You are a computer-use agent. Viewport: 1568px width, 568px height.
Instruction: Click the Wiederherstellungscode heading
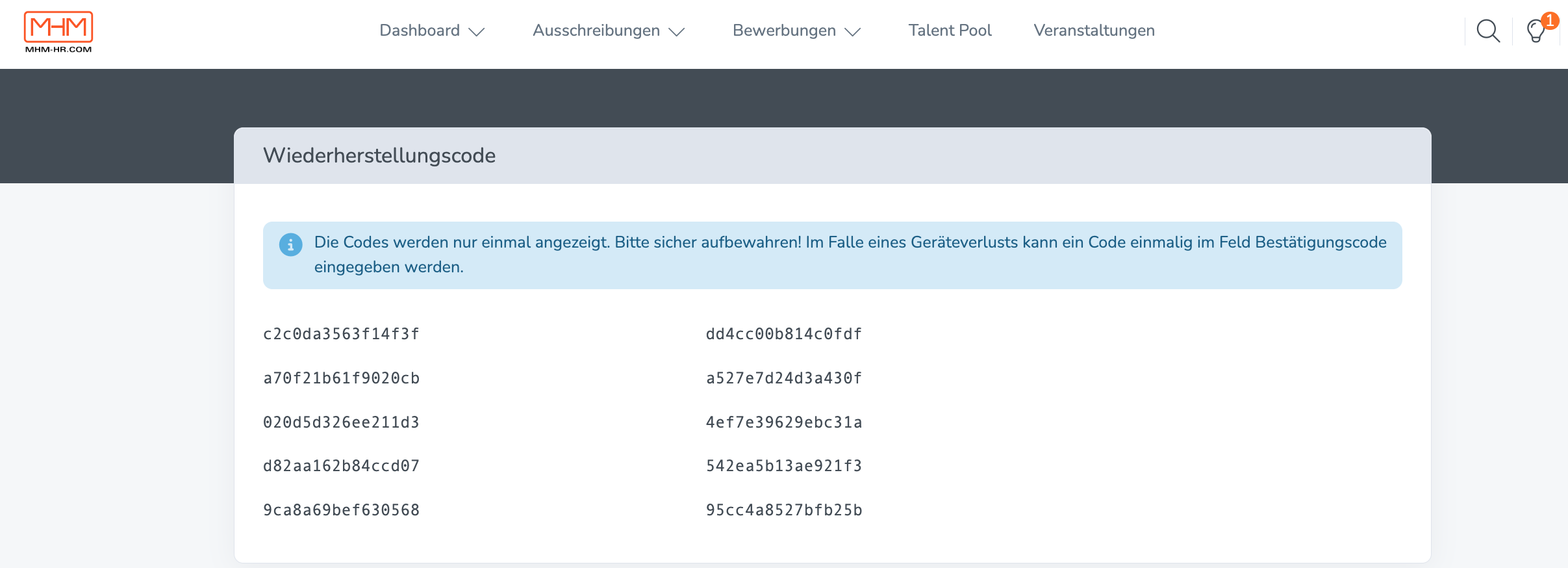379,155
